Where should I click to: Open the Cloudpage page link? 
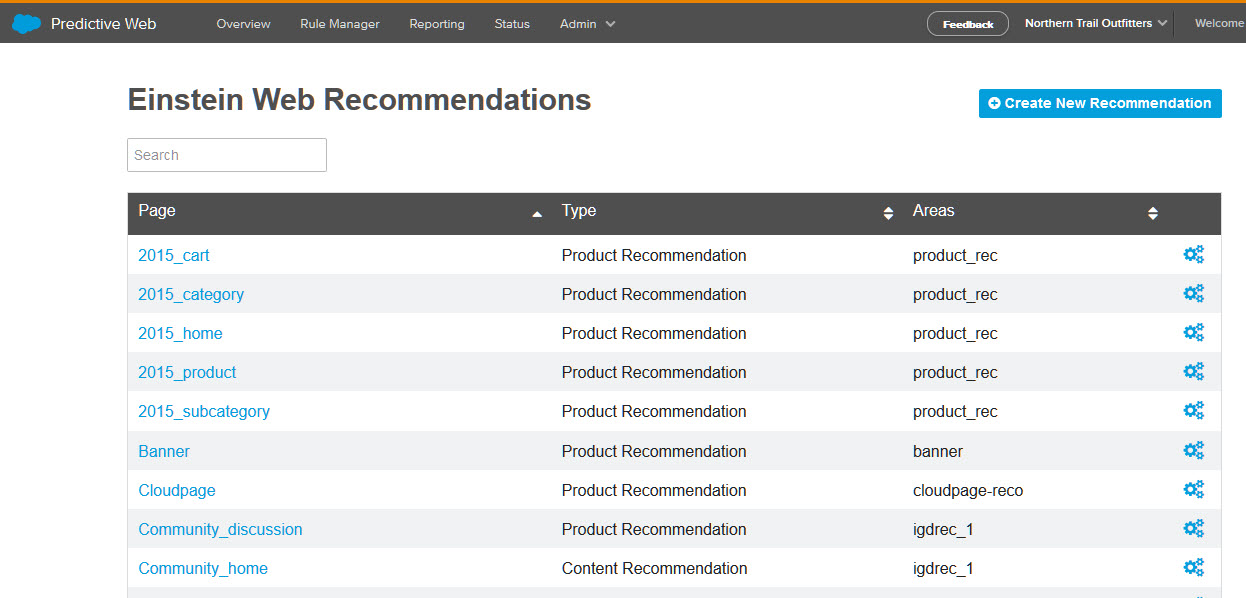point(177,490)
